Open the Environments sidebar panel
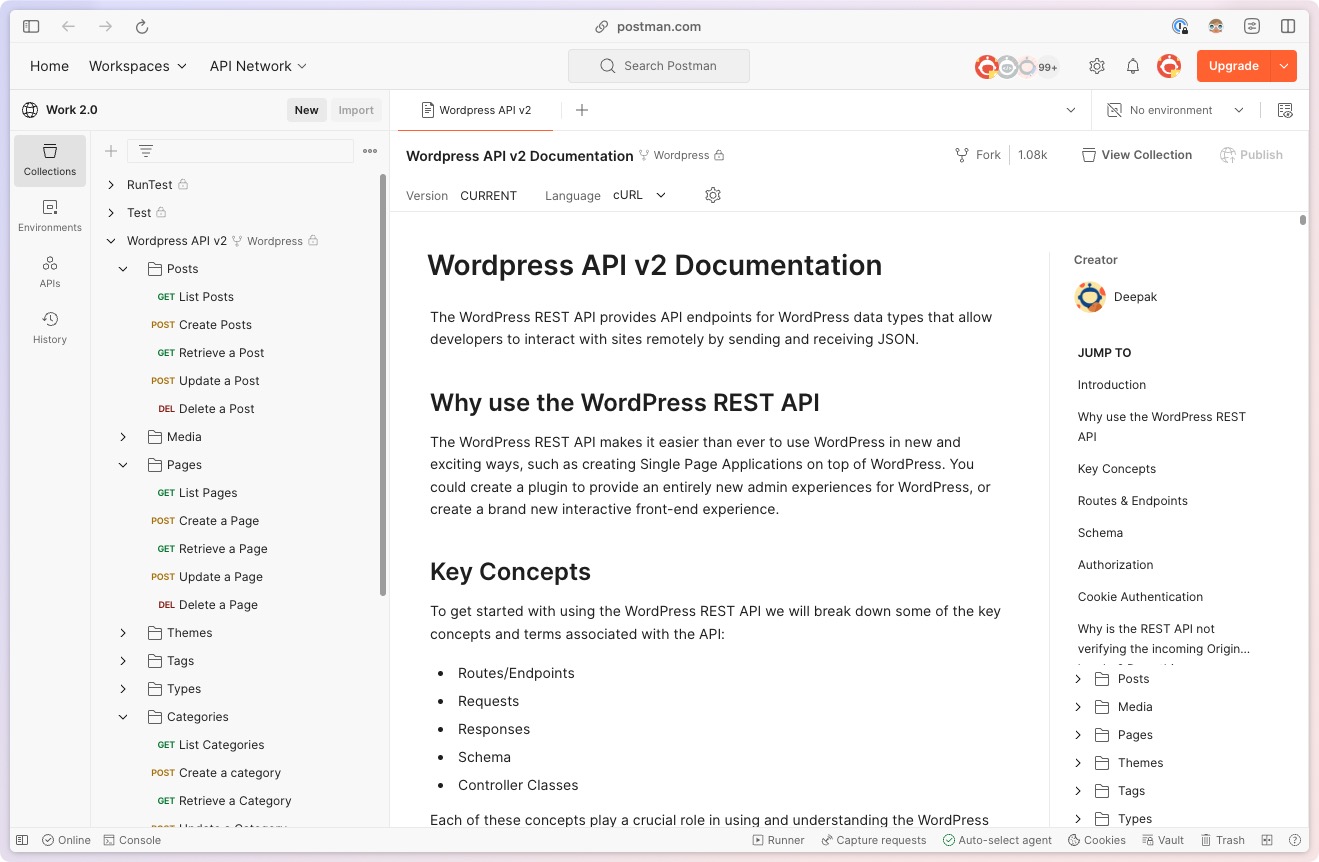Viewport: 1319px width, 862px height. click(49, 216)
